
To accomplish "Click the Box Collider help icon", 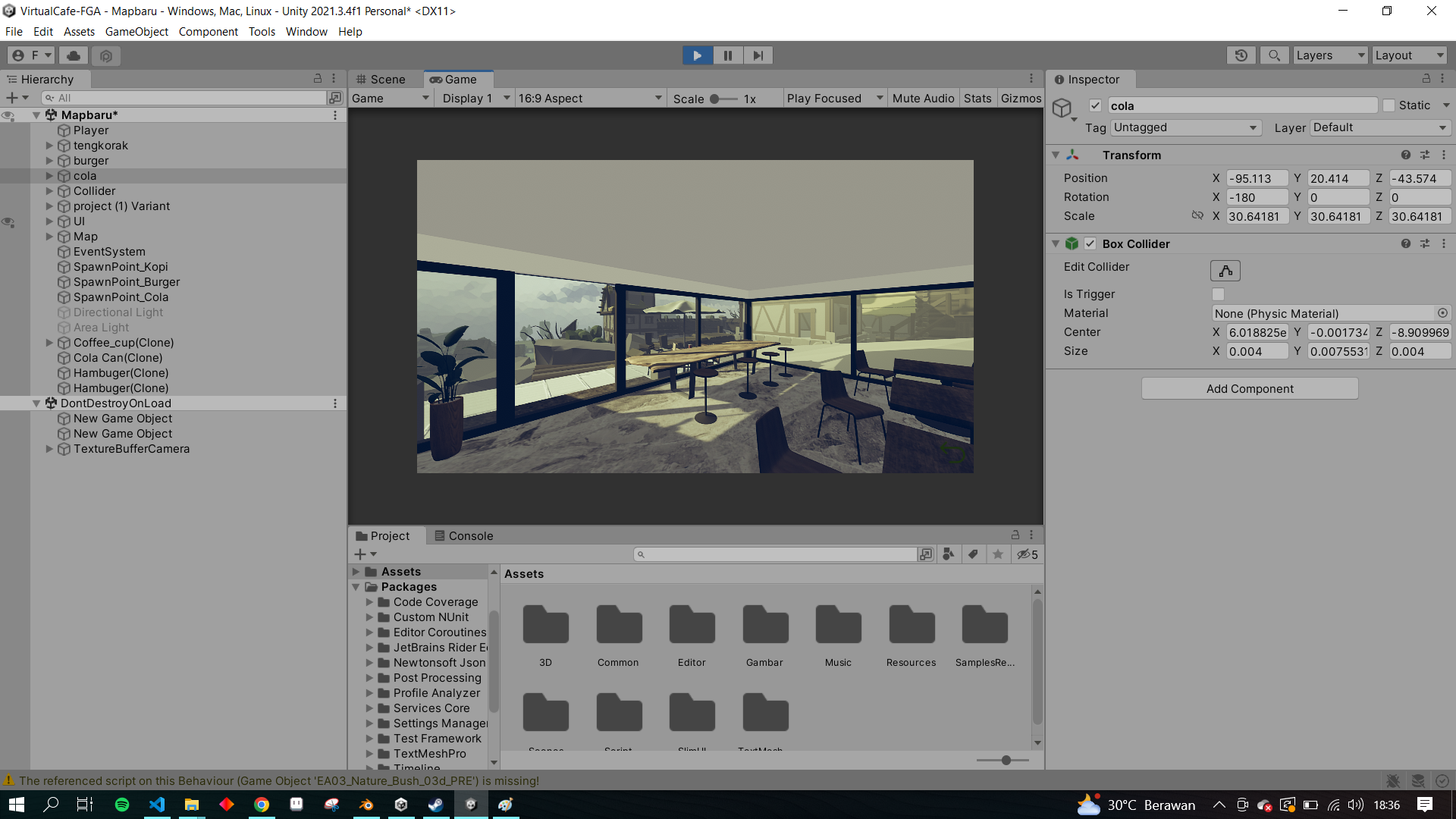I will 1407,243.
